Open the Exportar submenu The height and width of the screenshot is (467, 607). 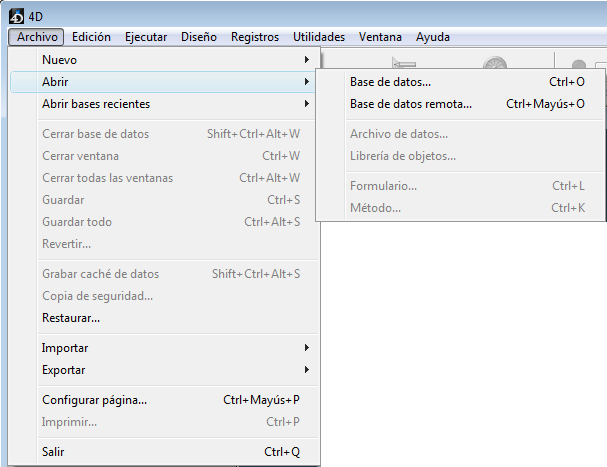click(x=65, y=370)
